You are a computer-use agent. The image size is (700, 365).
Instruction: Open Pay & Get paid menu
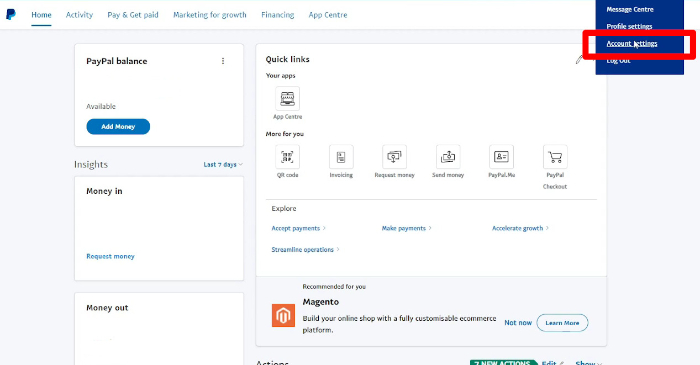tap(133, 15)
